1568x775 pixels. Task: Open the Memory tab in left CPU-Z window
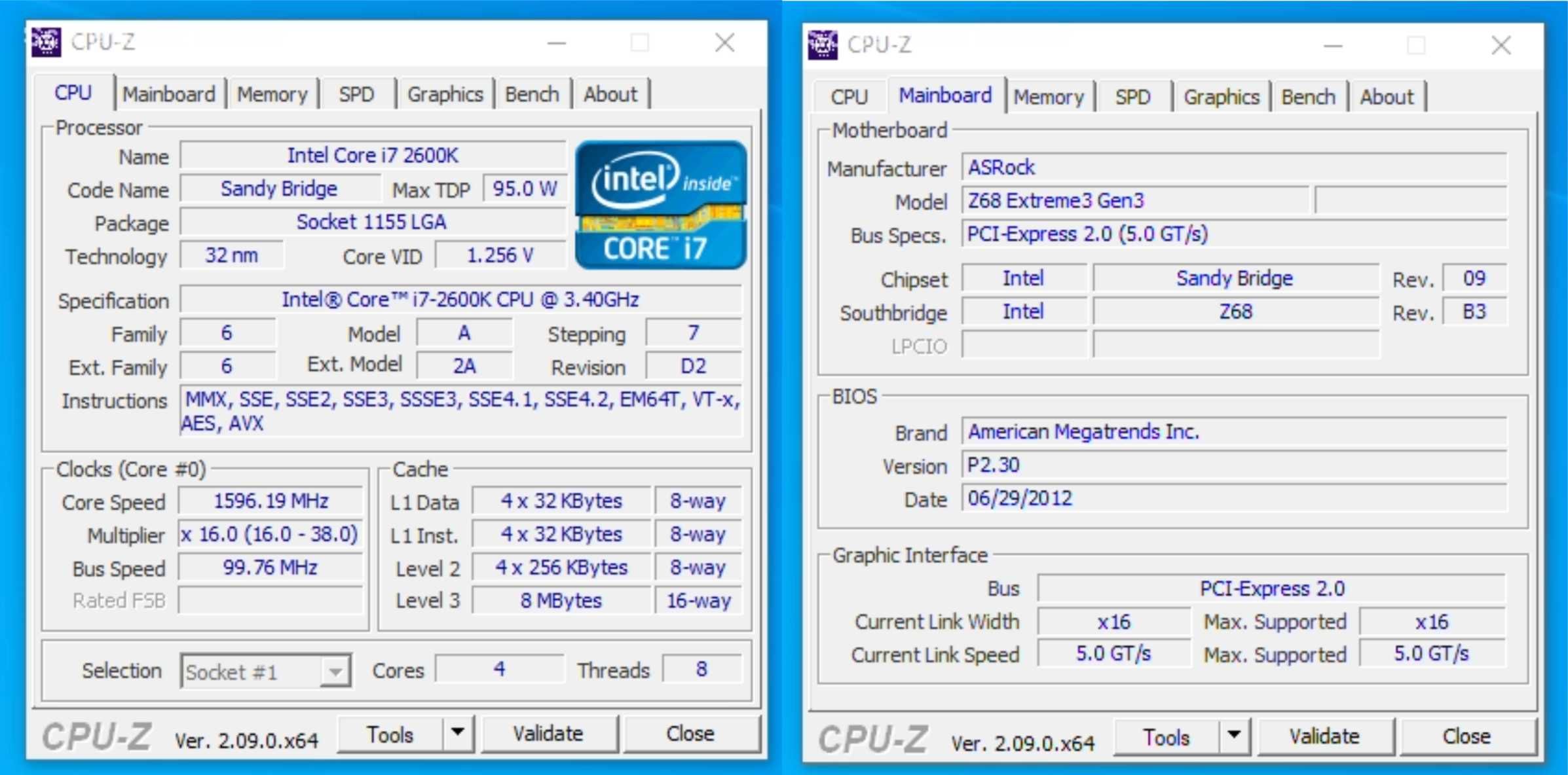tap(272, 94)
